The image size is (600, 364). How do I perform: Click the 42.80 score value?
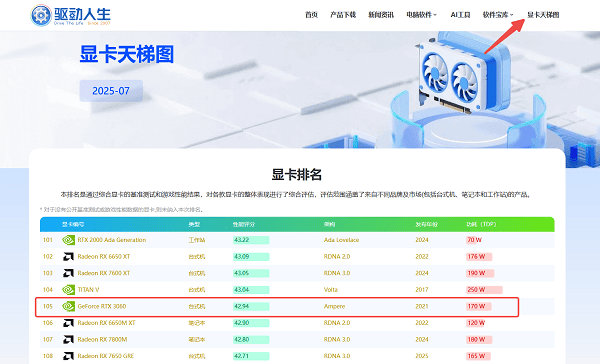241,340
